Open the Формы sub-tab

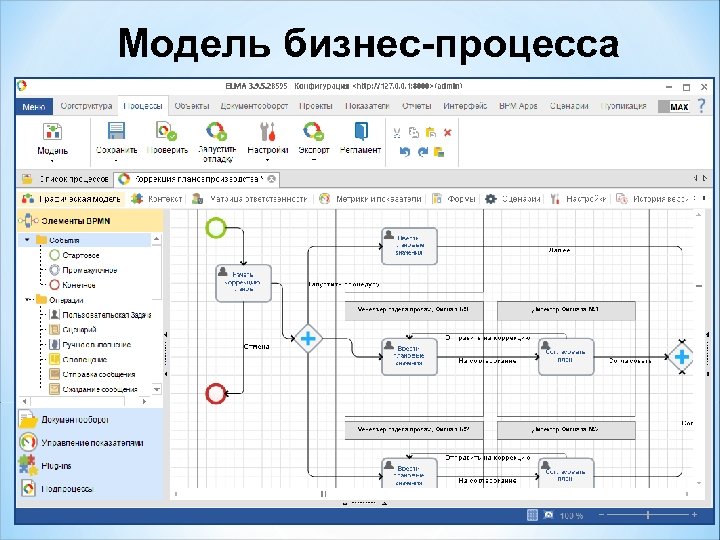point(454,199)
